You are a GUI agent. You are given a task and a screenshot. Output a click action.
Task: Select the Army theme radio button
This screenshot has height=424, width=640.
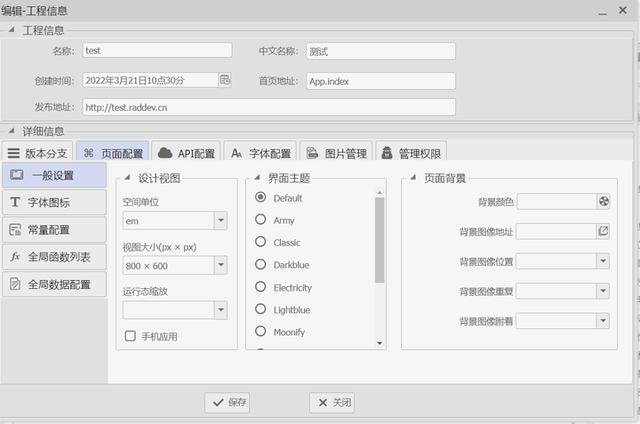pos(261,220)
